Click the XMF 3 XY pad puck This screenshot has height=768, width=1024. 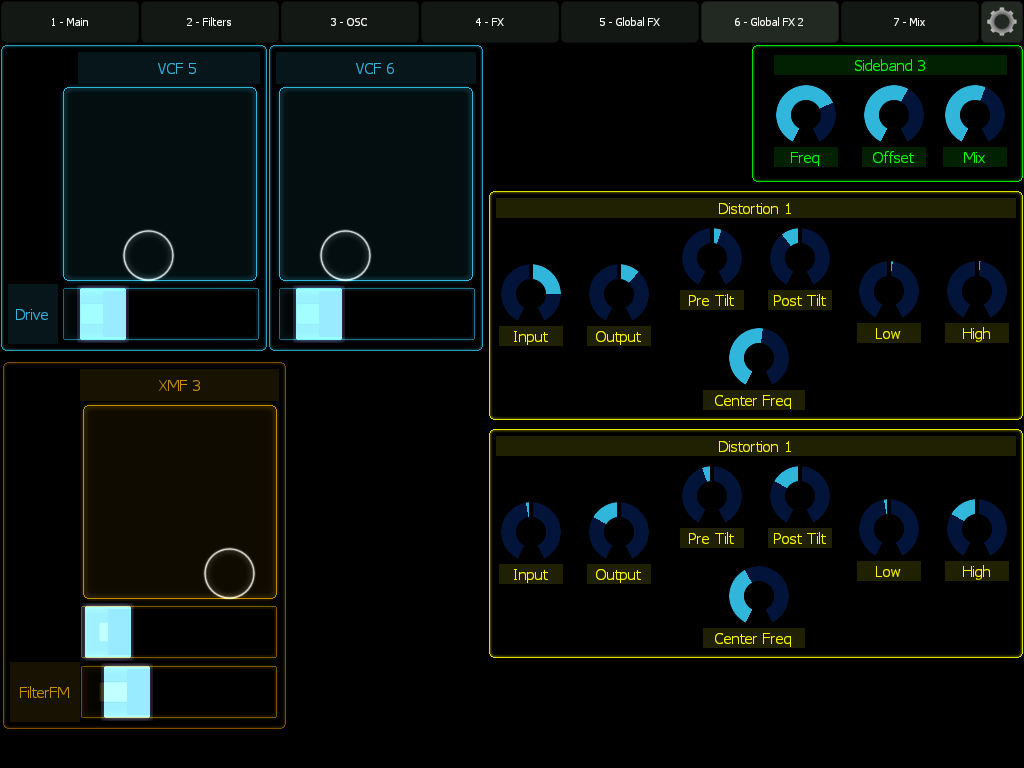click(x=229, y=573)
